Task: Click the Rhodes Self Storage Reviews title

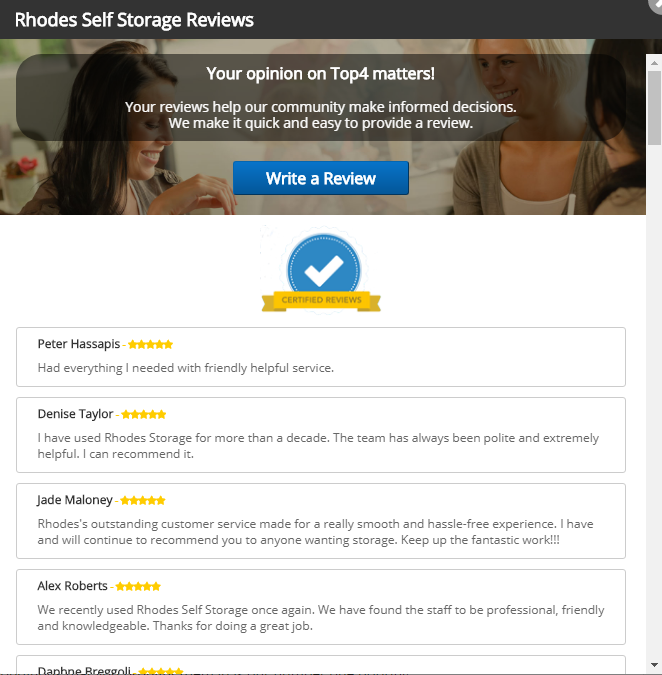Action: coord(134,20)
